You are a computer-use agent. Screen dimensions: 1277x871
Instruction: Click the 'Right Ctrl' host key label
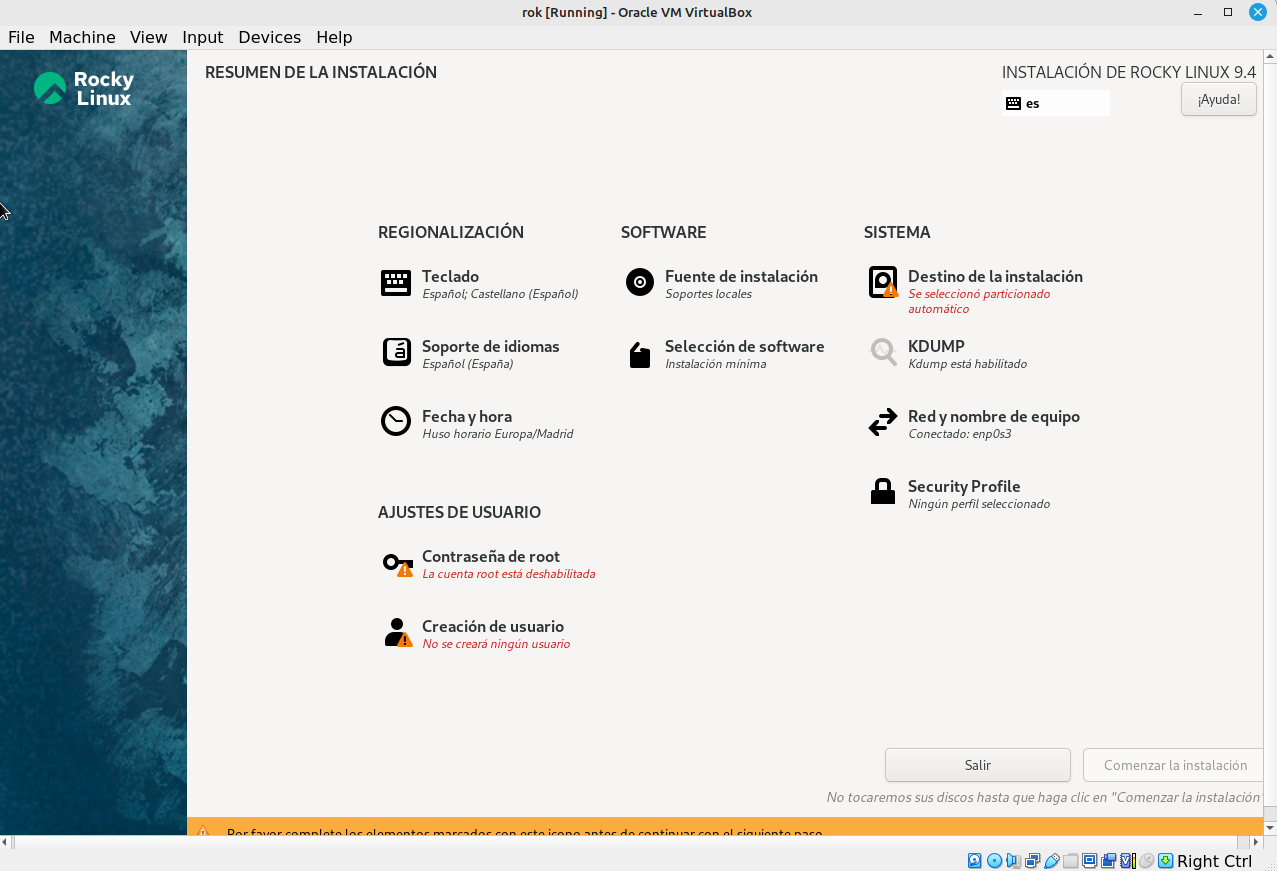pyautogui.click(x=1214, y=861)
